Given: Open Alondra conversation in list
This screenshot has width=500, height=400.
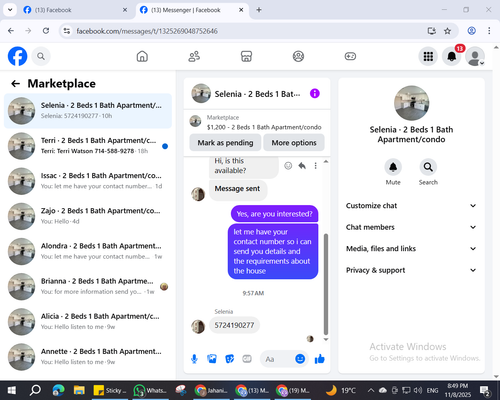Looking at the screenshot, I should (x=88, y=251).
